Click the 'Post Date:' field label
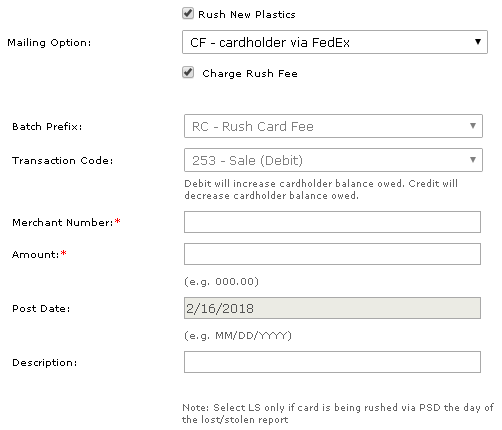502x430 pixels. (41, 309)
